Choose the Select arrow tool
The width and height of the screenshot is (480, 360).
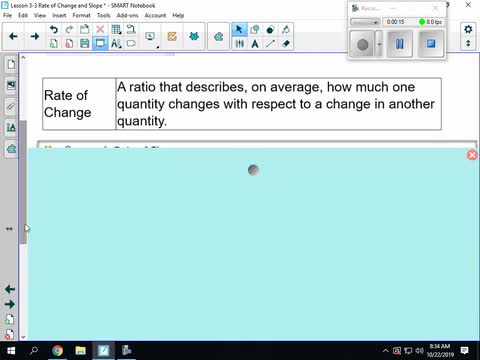[239, 29]
